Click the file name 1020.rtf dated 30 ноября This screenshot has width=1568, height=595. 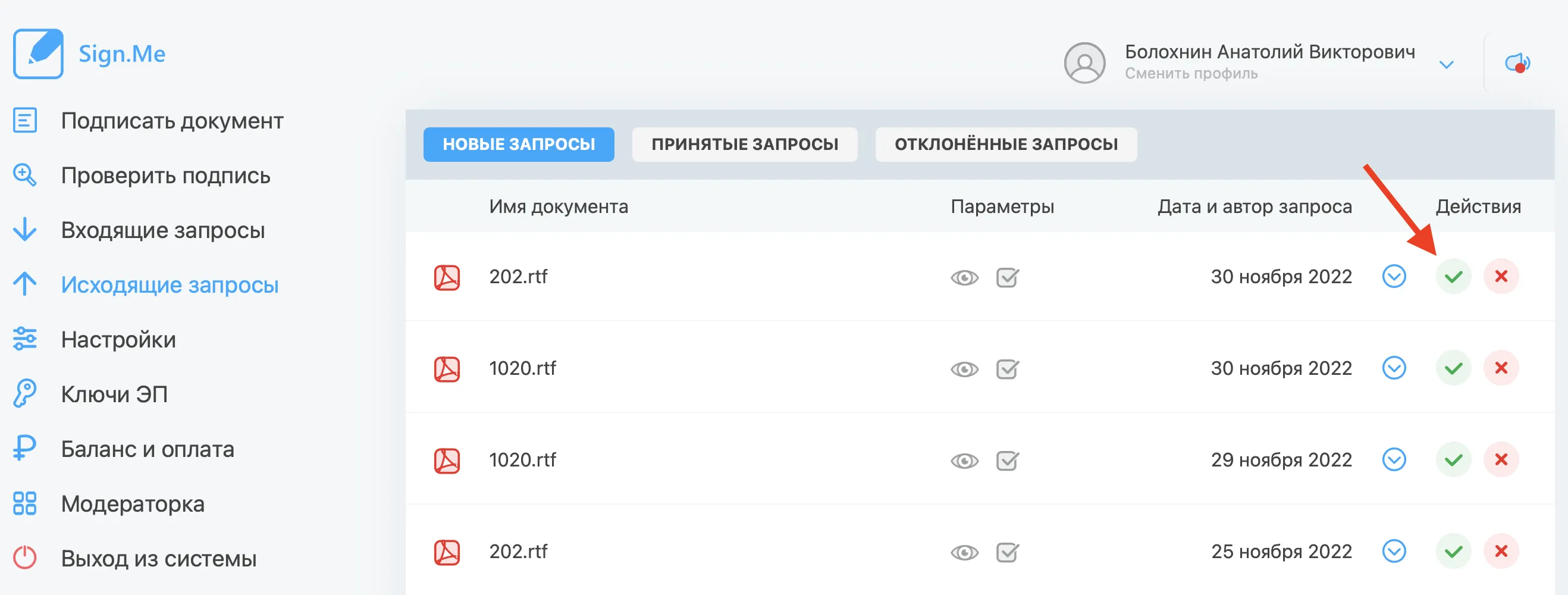(522, 368)
